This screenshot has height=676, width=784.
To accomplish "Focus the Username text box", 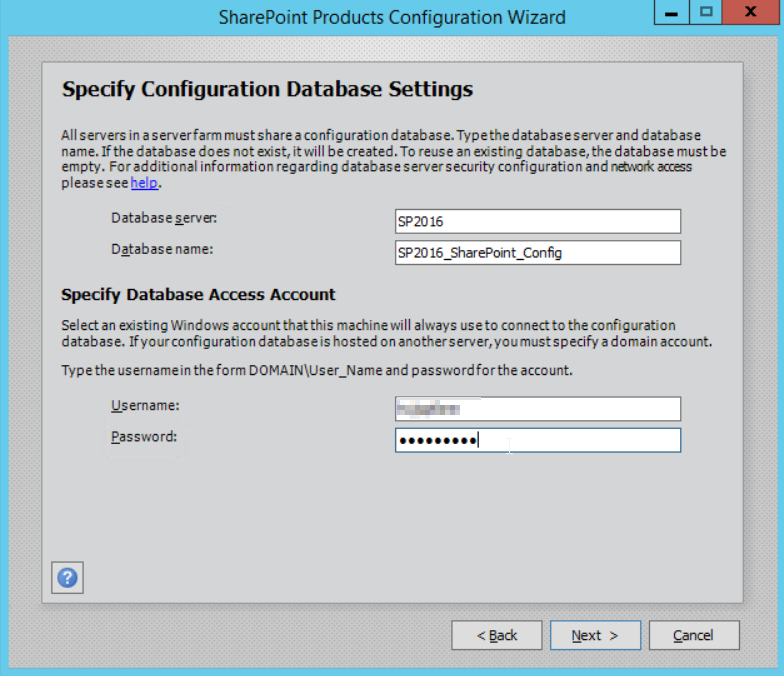I will pos(538,409).
